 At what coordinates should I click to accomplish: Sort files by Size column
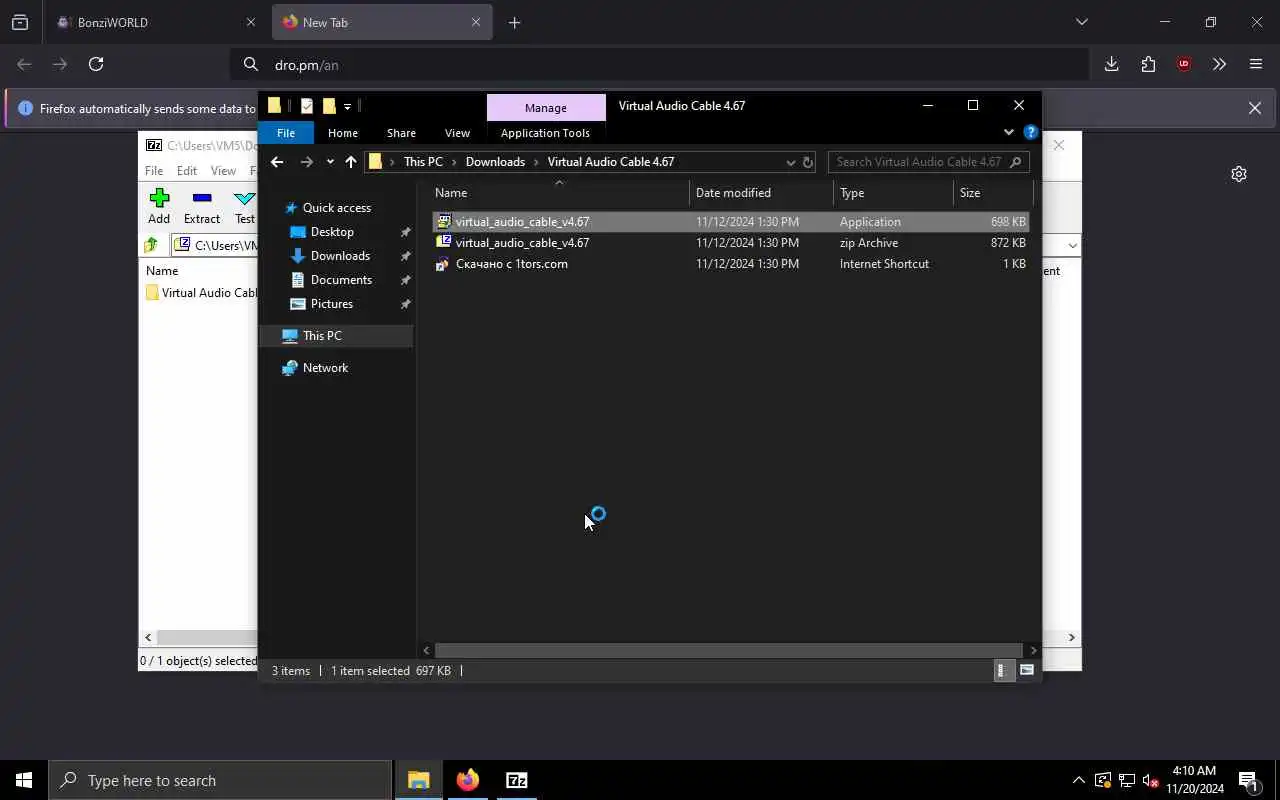click(970, 193)
